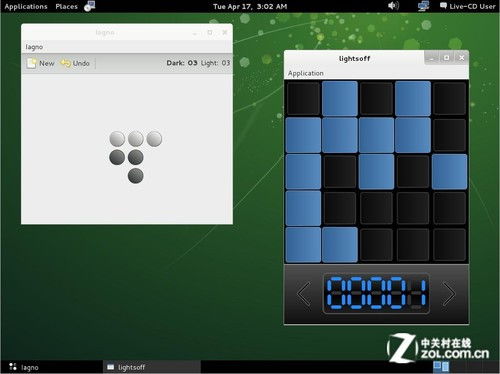
Task: Open the volume speaker icon in top panel
Action: pos(393,6)
